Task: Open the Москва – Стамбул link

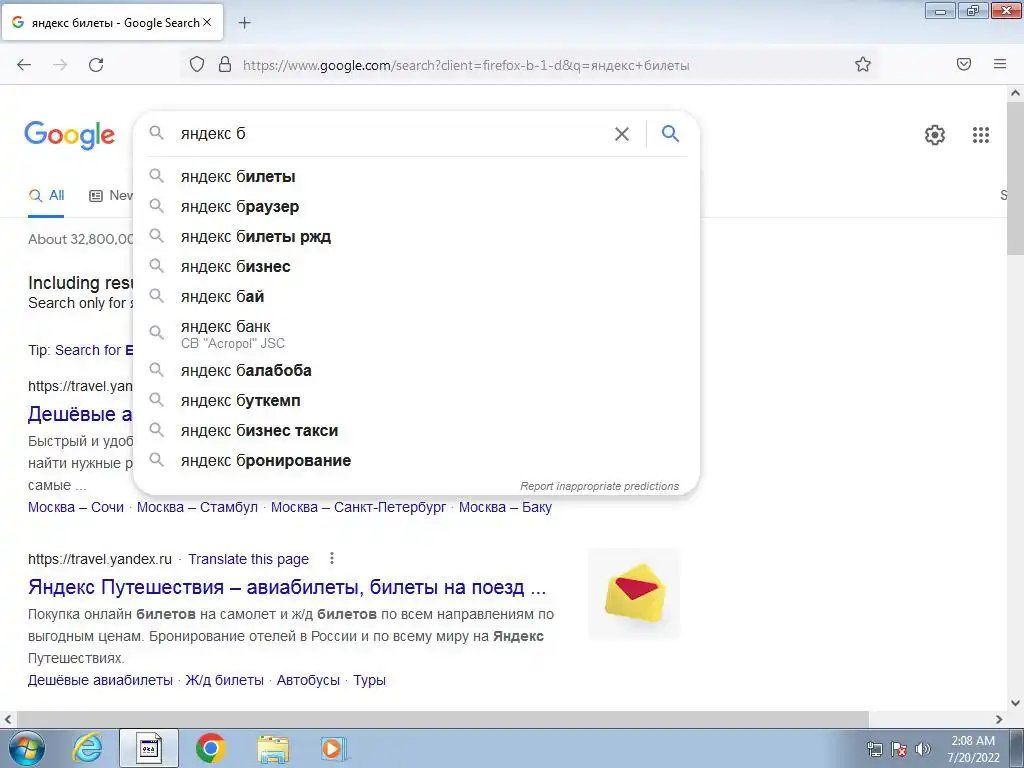Action: pyautogui.click(x=197, y=507)
